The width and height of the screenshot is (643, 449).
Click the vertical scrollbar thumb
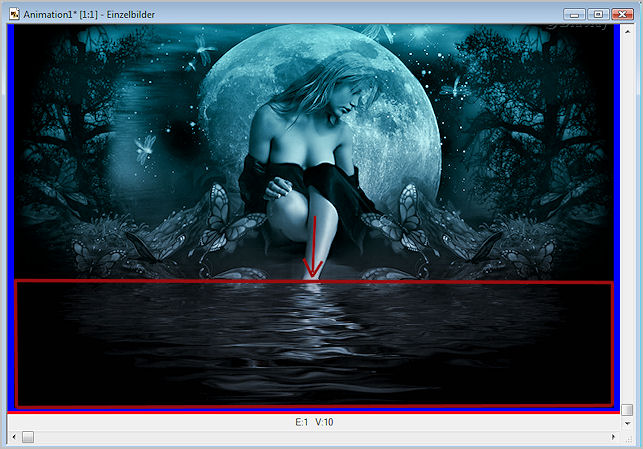tap(627, 410)
